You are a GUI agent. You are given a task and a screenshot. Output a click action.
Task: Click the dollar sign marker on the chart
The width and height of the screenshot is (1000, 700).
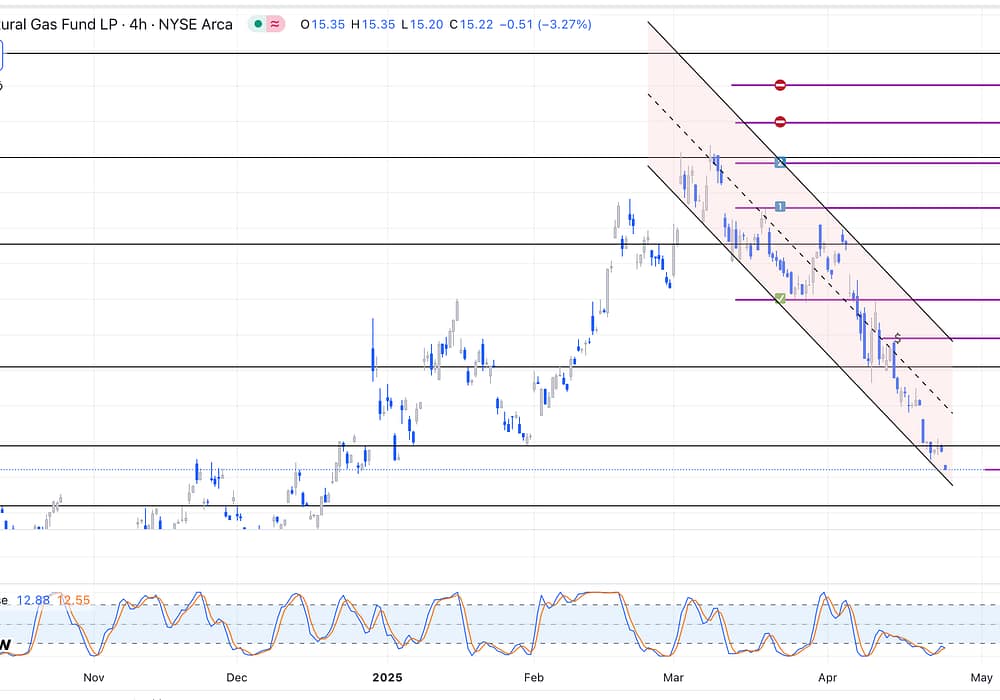click(x=897, y=339)
